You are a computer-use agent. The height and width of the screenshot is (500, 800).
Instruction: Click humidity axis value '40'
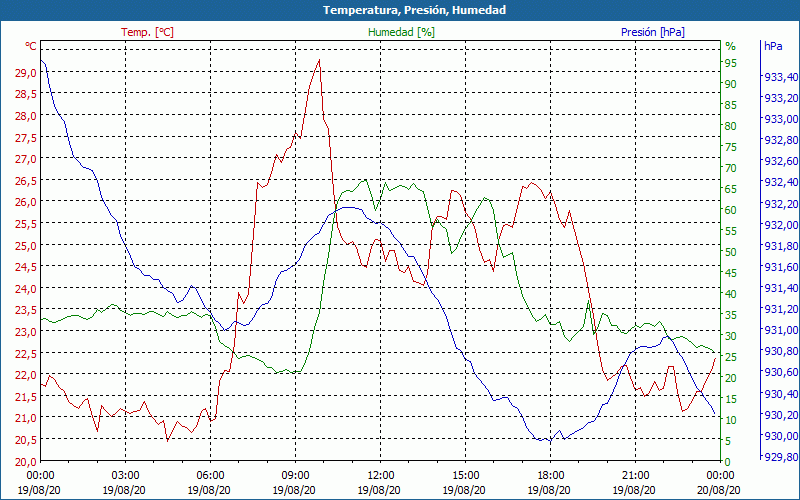731,293
